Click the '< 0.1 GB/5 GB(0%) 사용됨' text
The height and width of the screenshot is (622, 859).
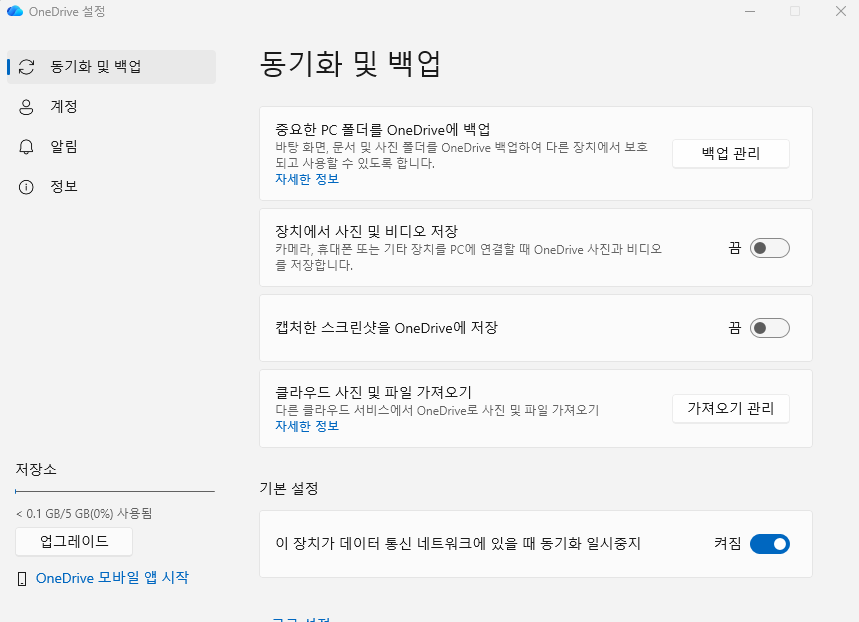click(84, 513)
